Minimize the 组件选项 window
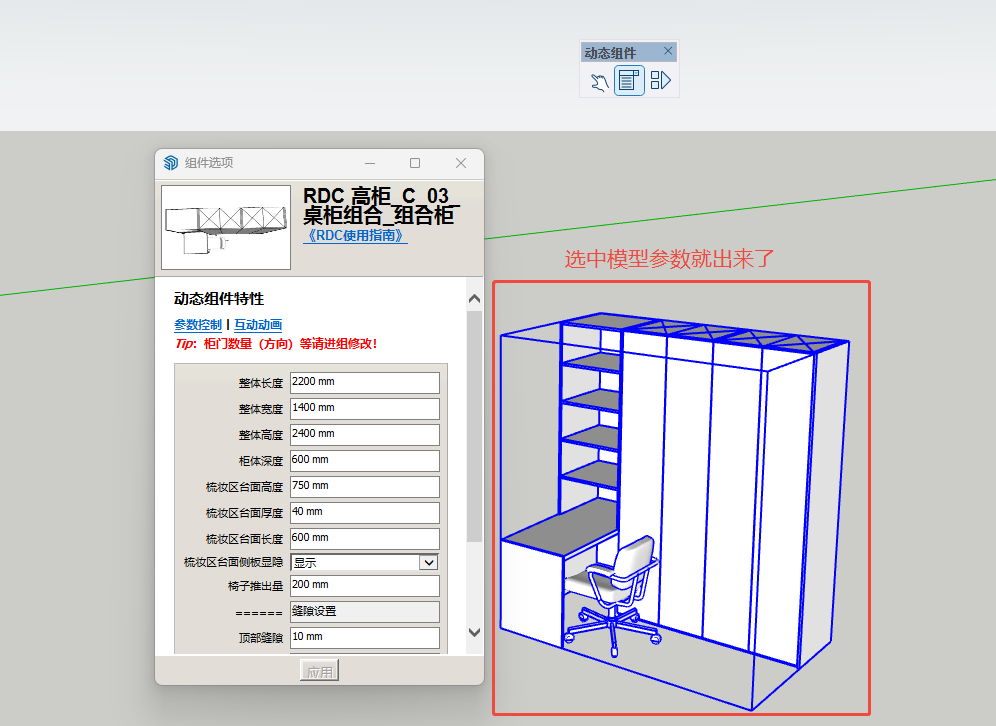The height and width of the screenshot is (726, 996). pyautogui.click(x=370, y=163)
